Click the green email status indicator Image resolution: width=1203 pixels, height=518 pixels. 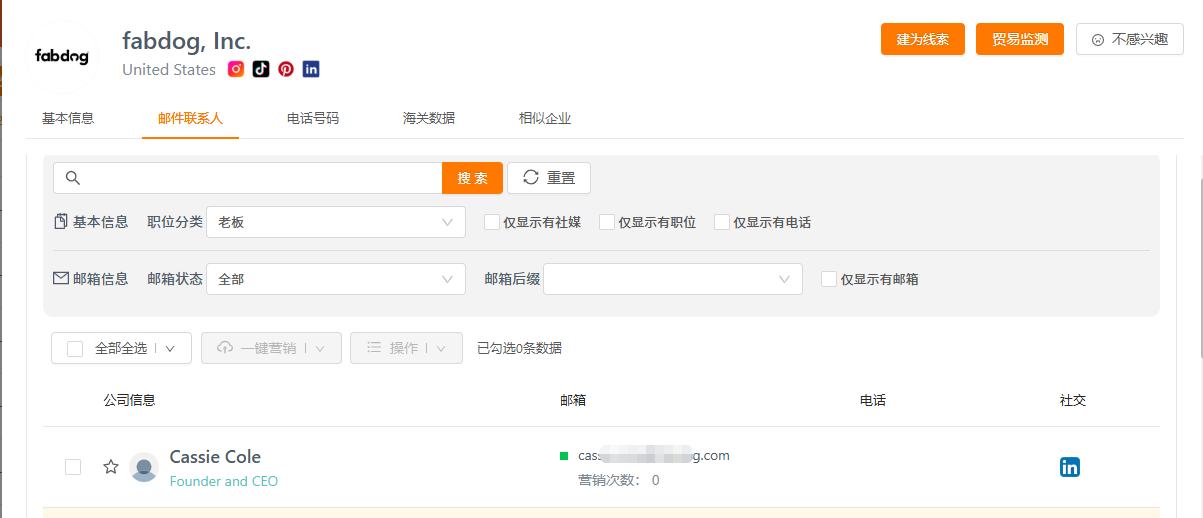(x=564, y=456)
